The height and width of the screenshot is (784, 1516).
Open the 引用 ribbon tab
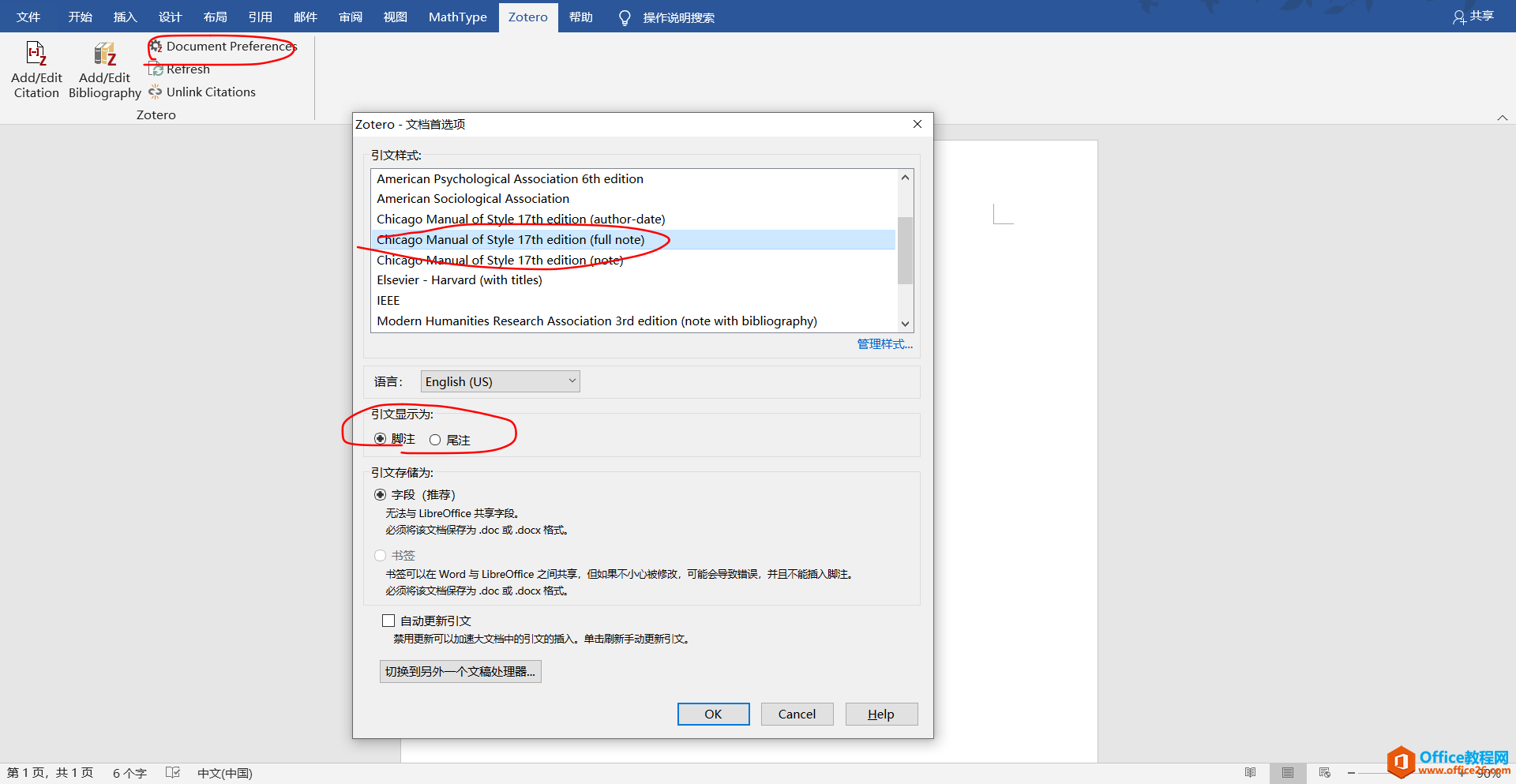[260, 17]
